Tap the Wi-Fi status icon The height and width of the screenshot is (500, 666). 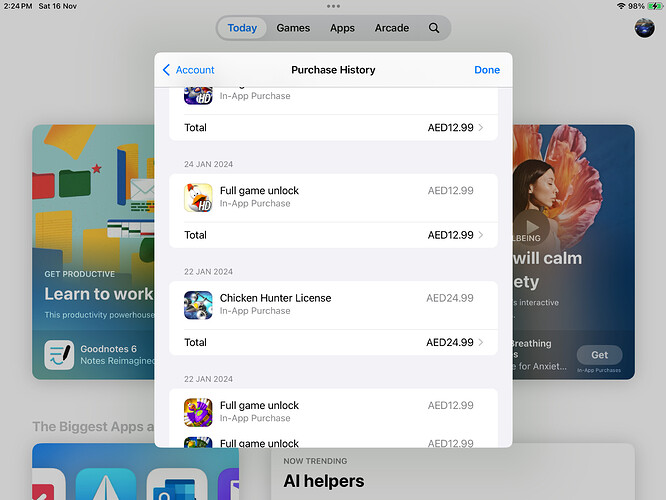pyautogui.click(x=621, y=6)
